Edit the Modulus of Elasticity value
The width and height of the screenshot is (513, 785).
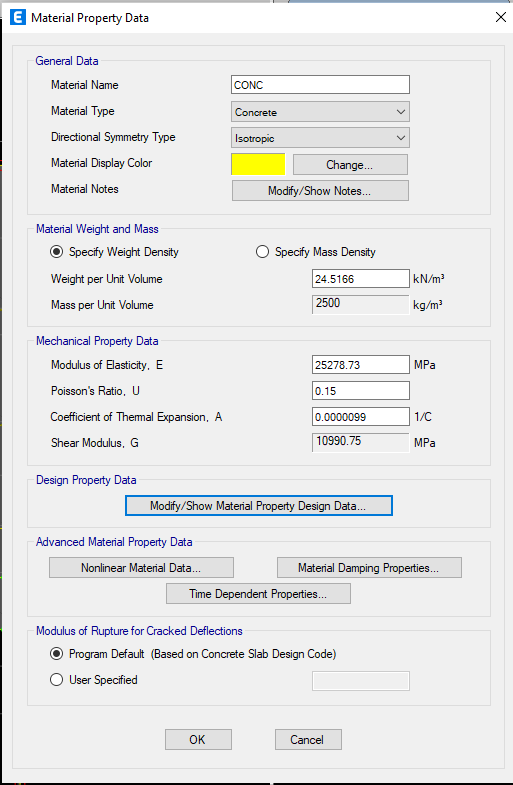pyautogui.click(x=361, y=365)
